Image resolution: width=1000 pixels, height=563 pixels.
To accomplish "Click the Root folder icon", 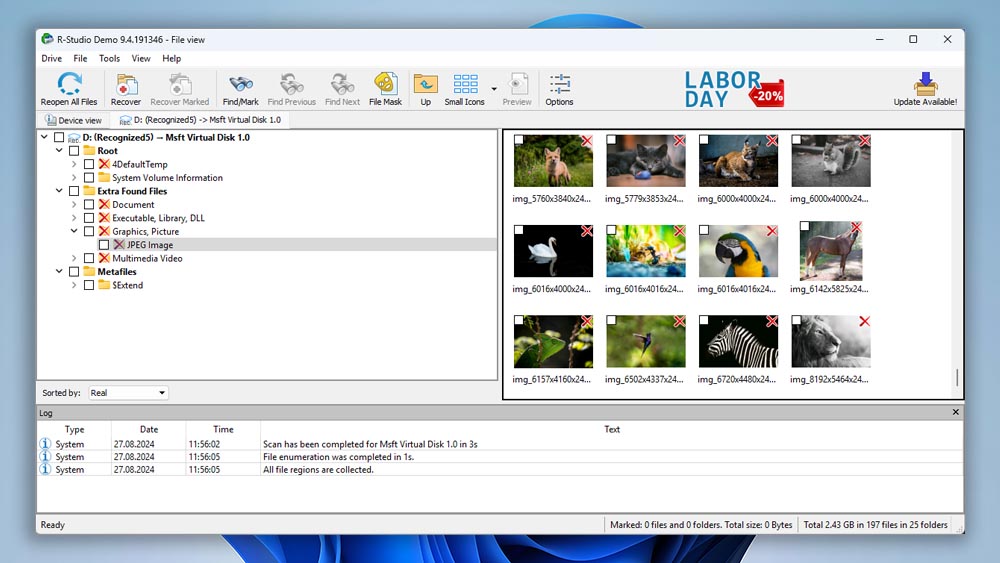I will (89, 150).
